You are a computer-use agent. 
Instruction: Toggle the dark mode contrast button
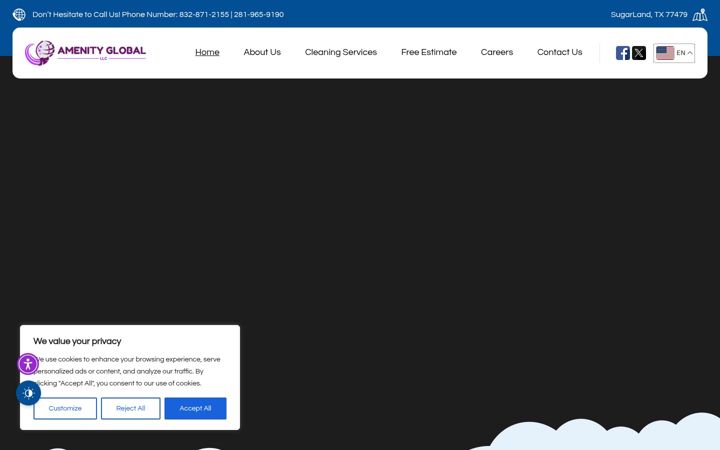(28, 393)
